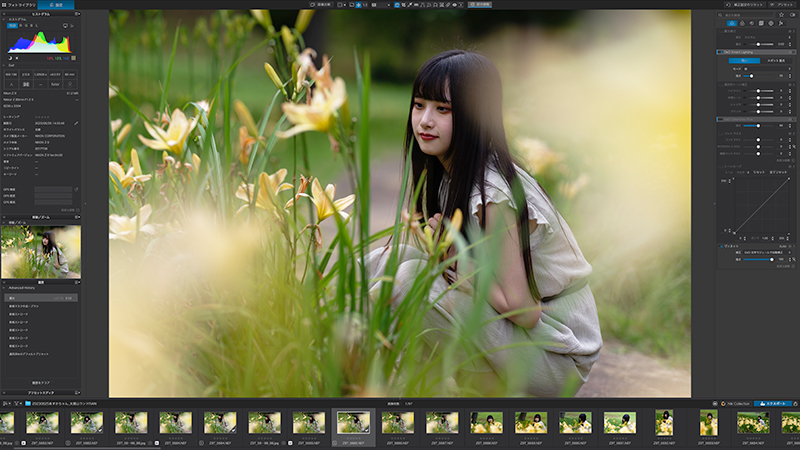Toggle the show active corrections switch

793,15
